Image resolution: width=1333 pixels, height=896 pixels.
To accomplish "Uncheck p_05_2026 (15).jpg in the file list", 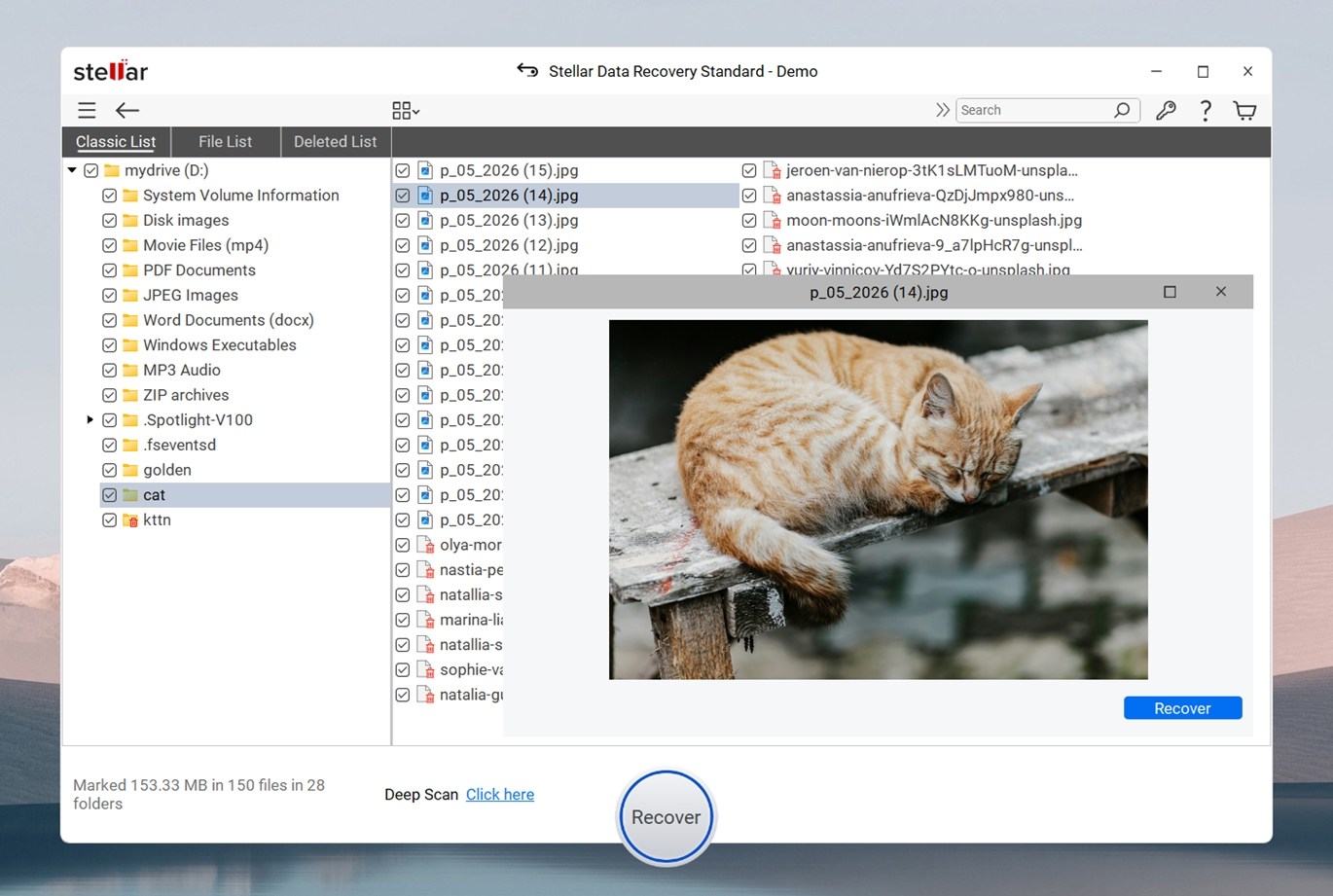I will [402, 169].
